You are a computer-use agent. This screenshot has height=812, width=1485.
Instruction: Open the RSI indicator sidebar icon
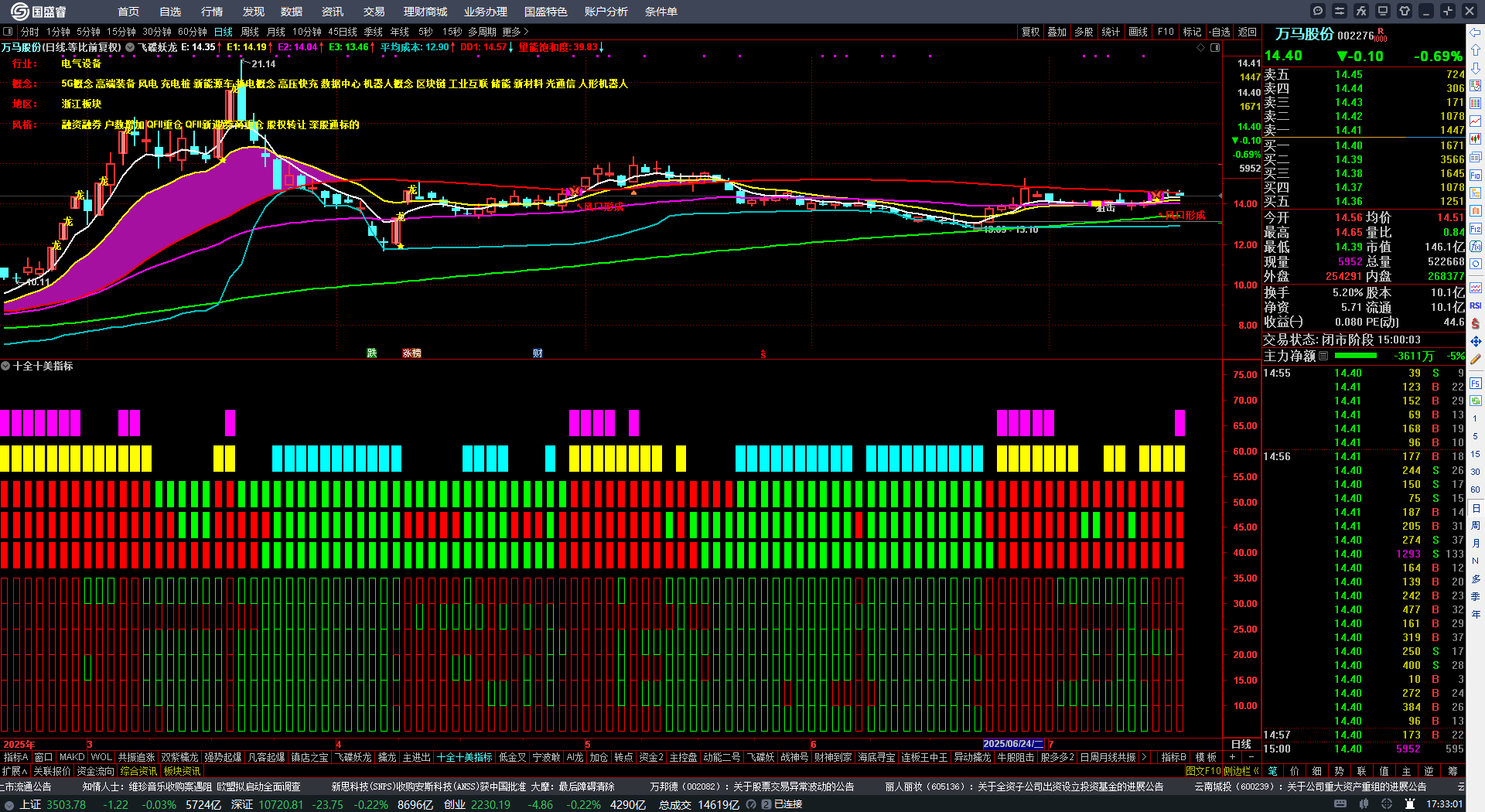tap(1476, 305)
